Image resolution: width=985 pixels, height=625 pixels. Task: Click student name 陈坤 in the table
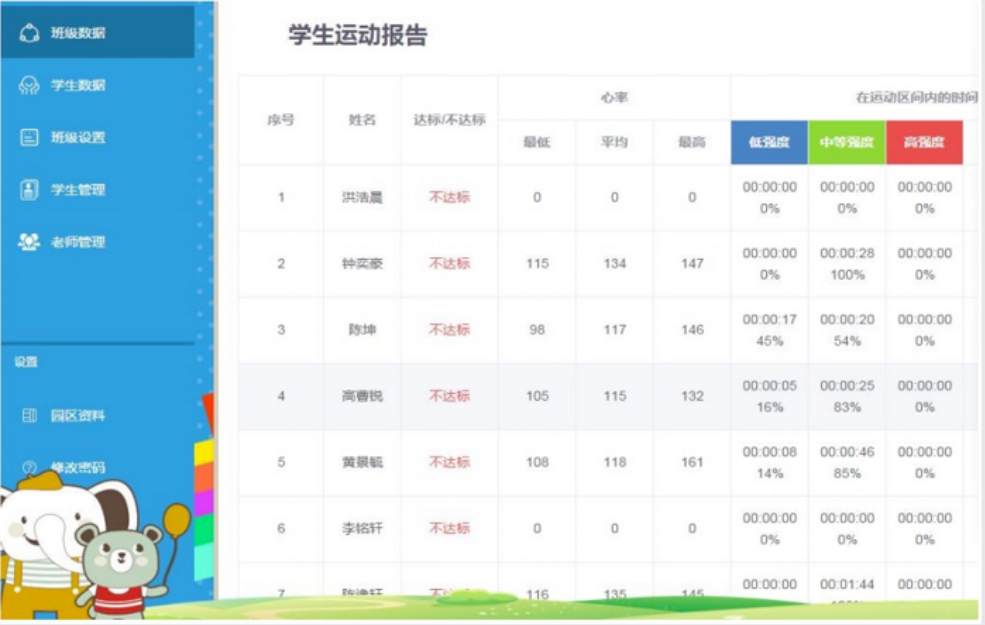pyautogui.click(x=360, y=330)
